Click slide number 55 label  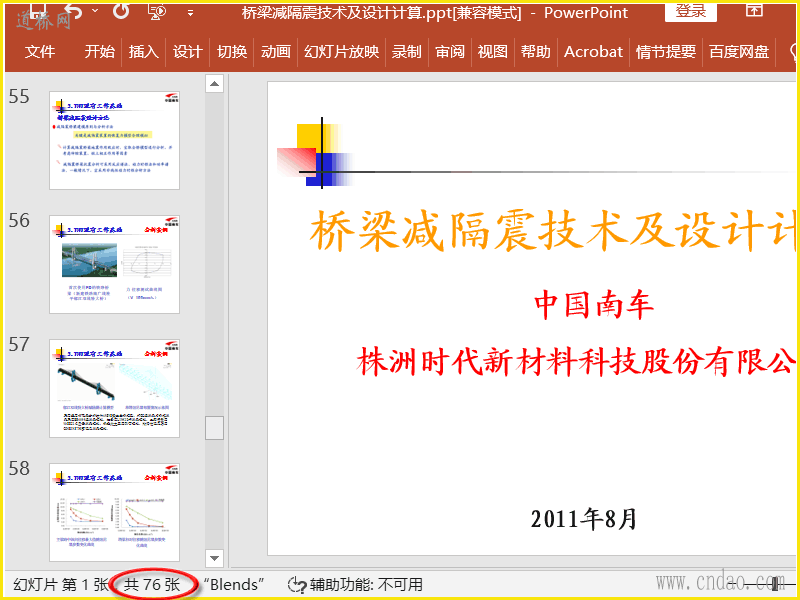pyautogui.click(x=19, y=96)
